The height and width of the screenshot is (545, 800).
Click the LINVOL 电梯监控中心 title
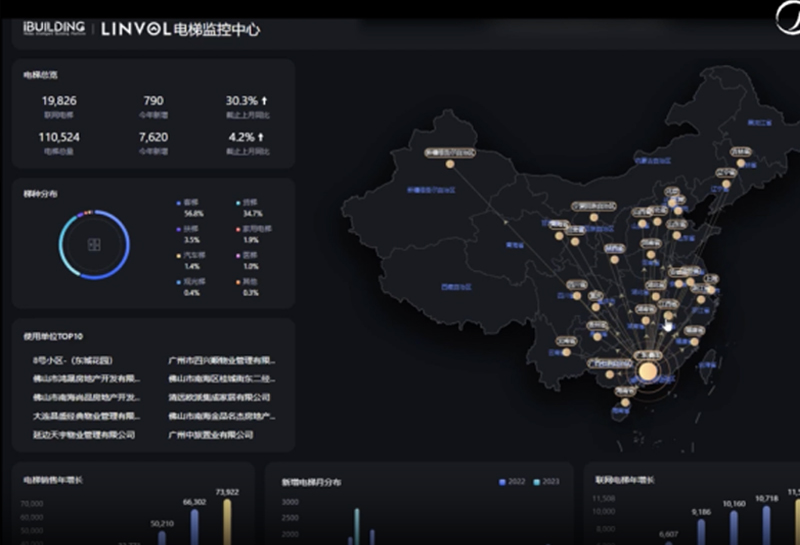181,30
